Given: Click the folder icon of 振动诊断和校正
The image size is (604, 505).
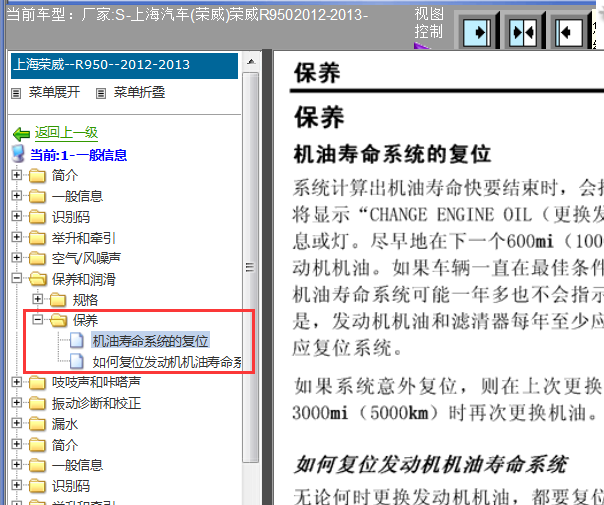Looking at the screenshot, I should [37, 403].
